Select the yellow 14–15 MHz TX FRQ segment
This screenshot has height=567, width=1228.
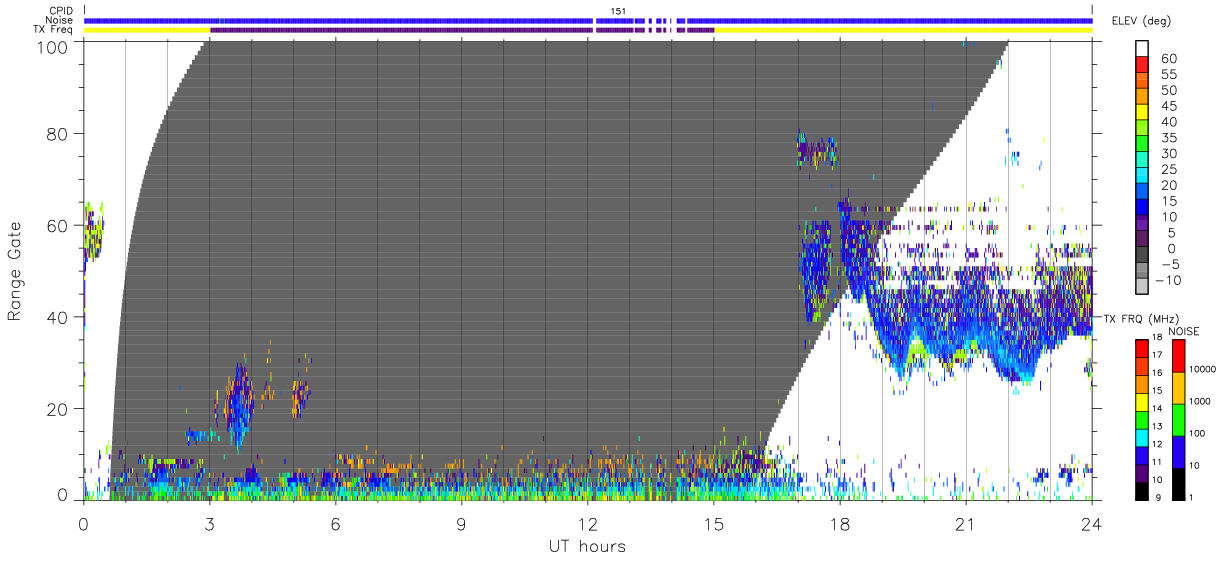[x=1144, y=400]
